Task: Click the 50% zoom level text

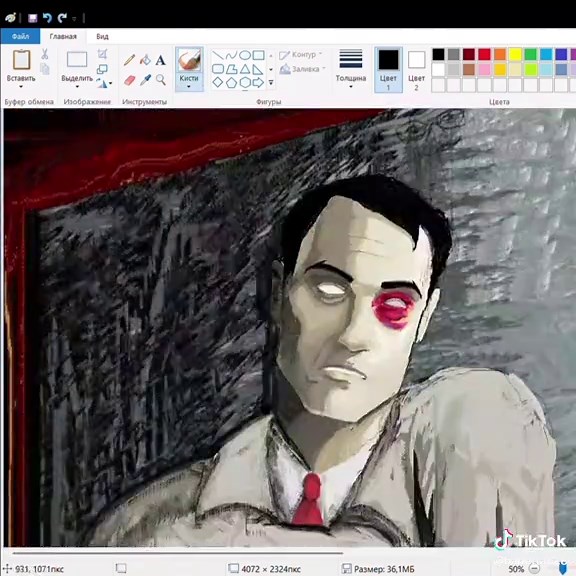Action: [x=516, y=569]
